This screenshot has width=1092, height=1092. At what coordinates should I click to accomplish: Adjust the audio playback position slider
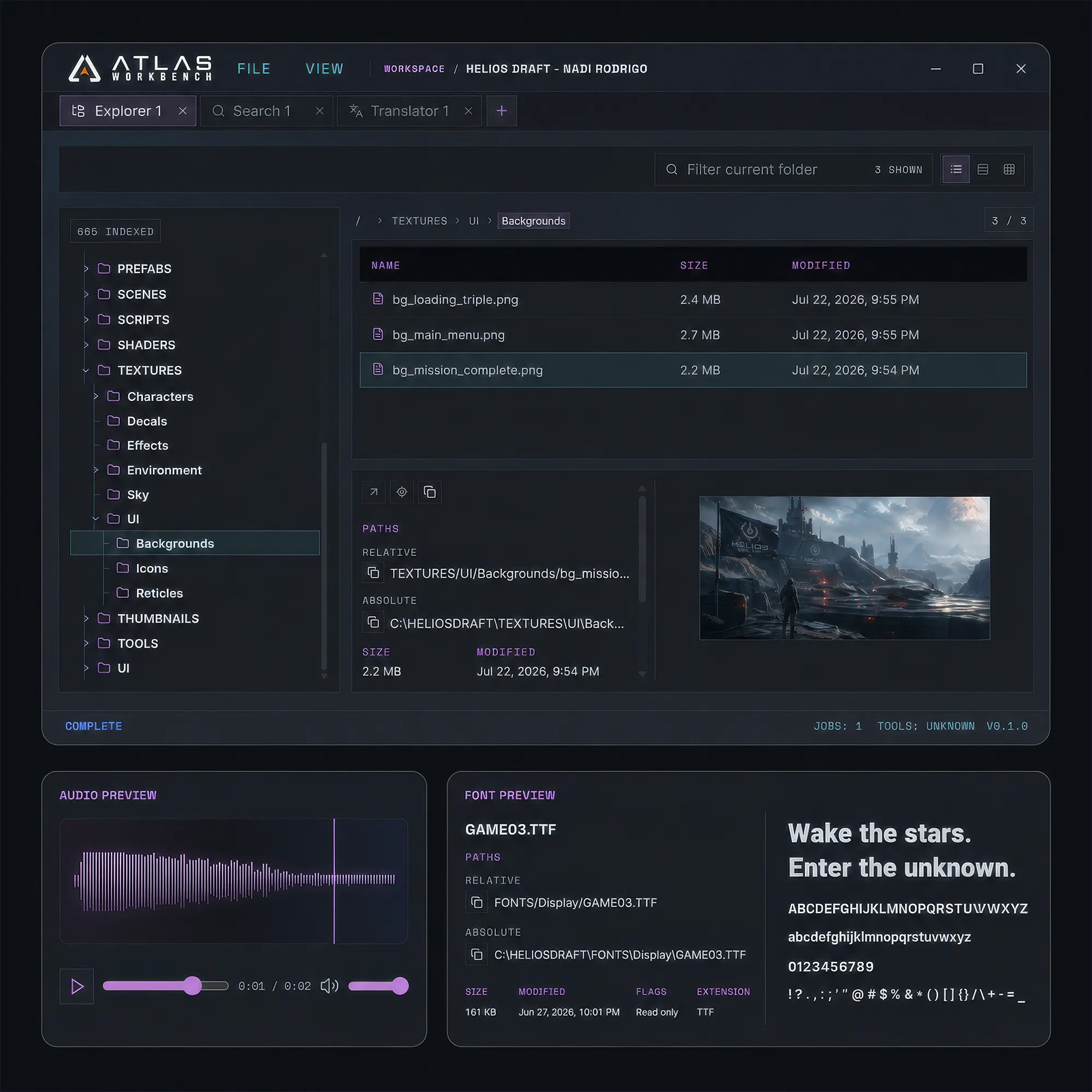[165, 986]
